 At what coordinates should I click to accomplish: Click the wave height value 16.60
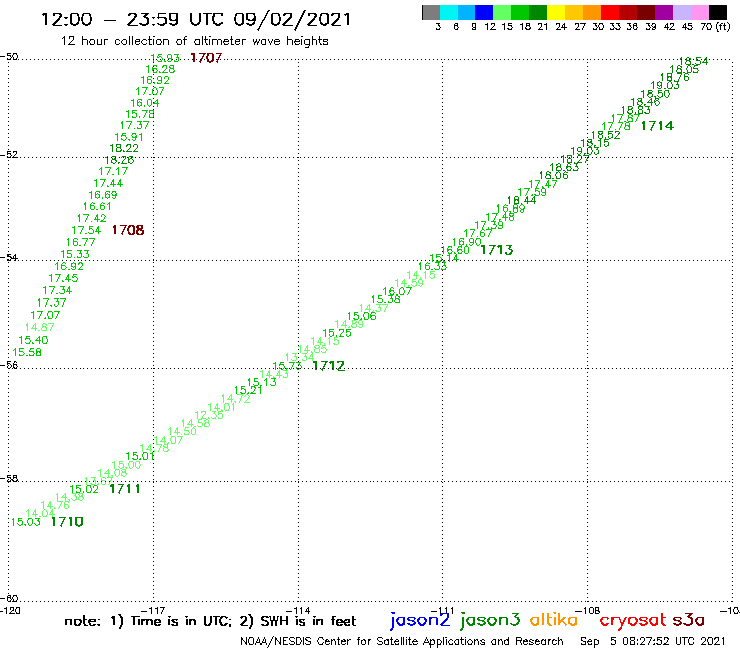coord(455,250)
